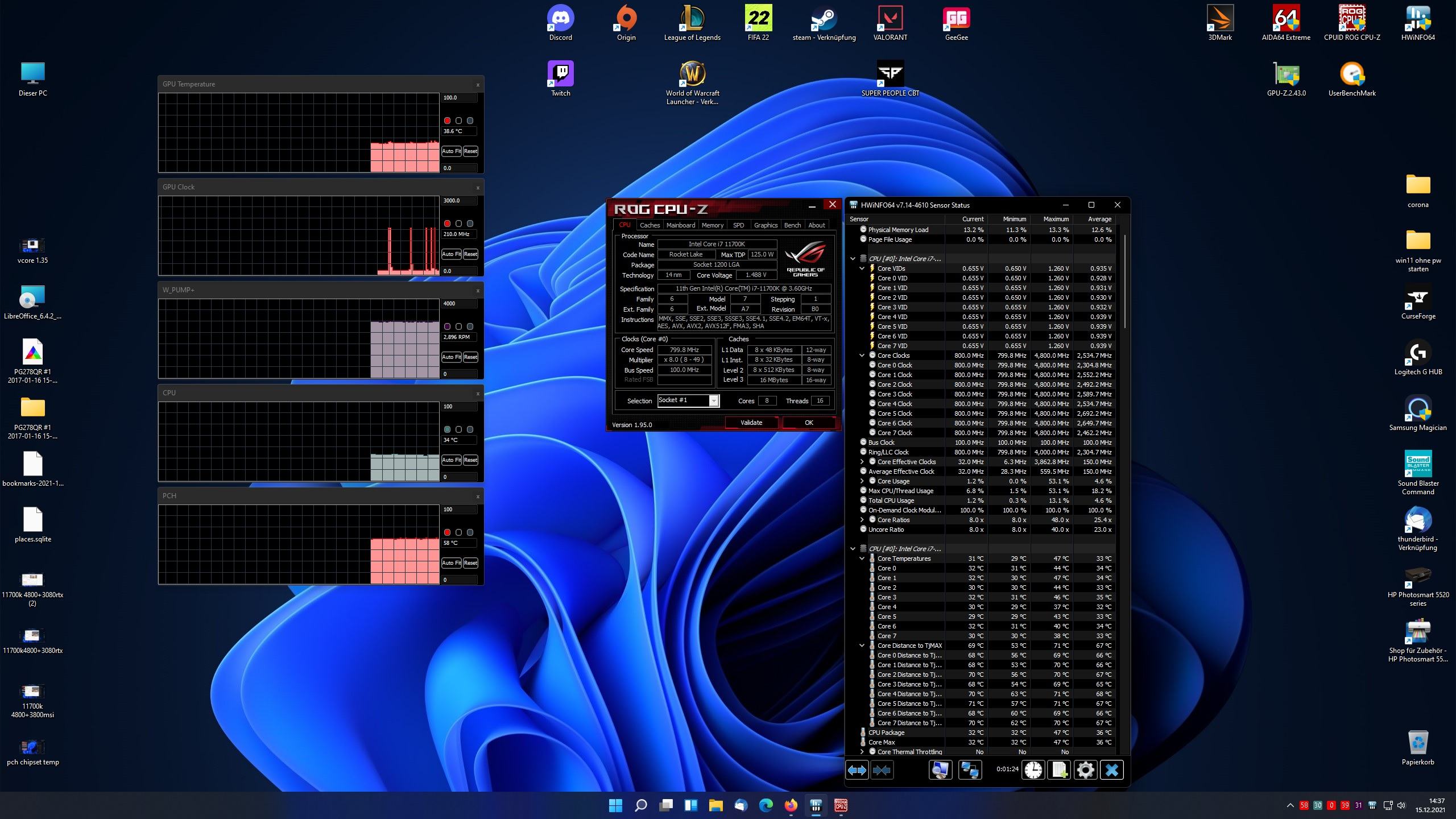
Task: Open HWiNFO sensor settings gear
Action: pyautogui.click(x=1085, y=770)
